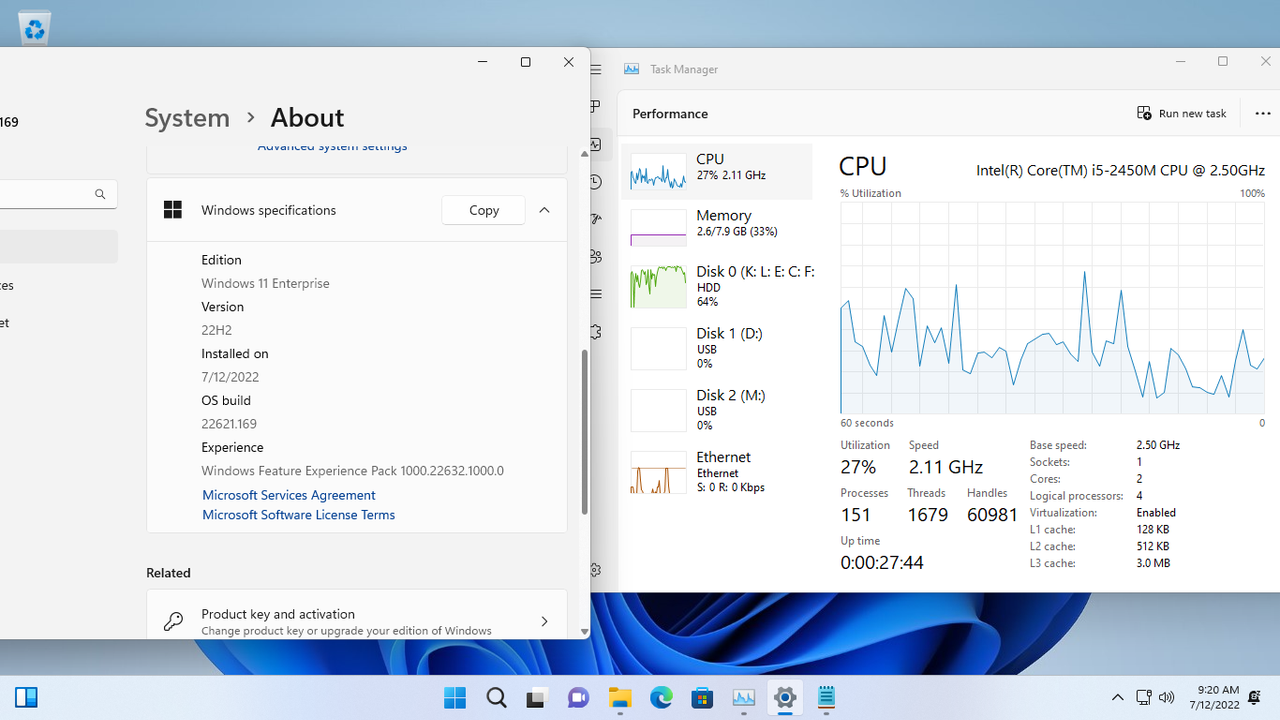Open Microsoft Software License Terms link
This screenshot has height=720, width=1280.
[x=298, y=515]
